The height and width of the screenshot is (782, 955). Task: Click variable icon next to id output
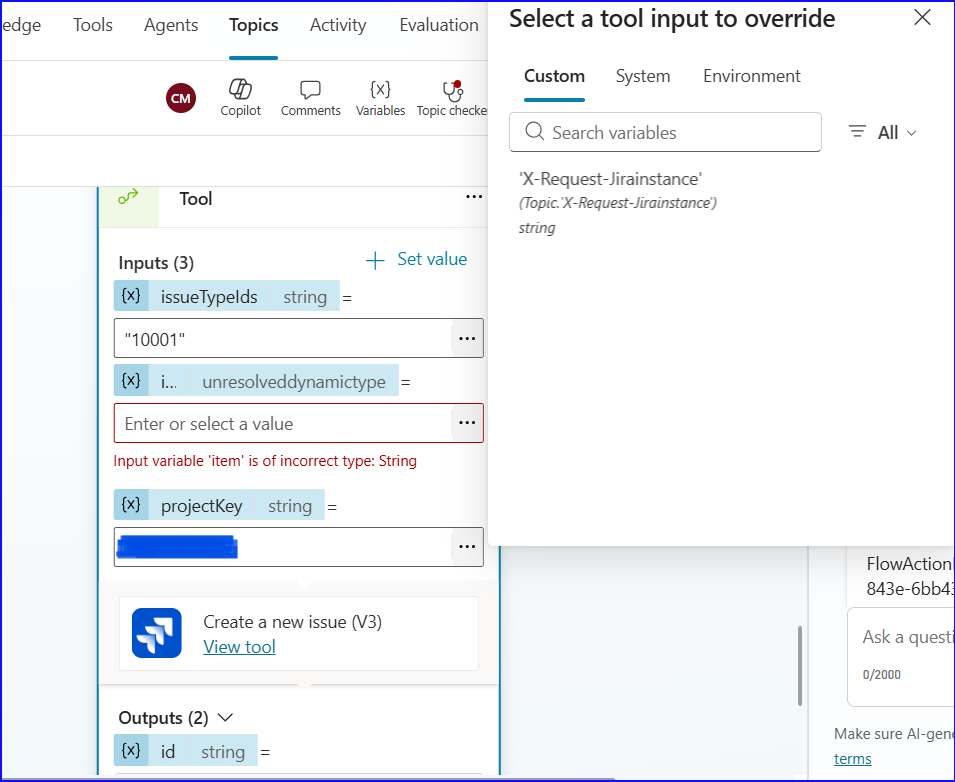tap(131, 750)
